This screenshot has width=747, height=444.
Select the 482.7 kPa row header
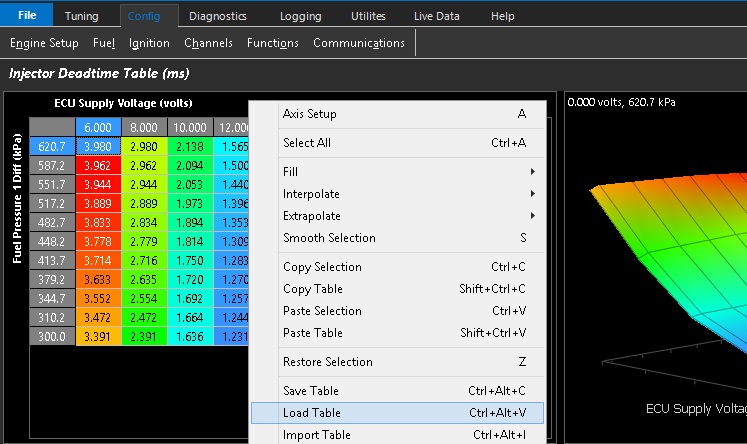(52, 222)
